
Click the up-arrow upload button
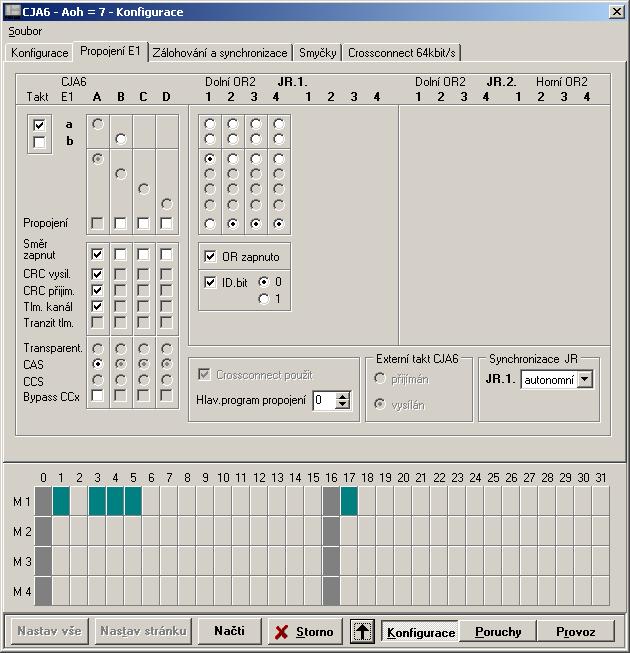pos(362,631)
